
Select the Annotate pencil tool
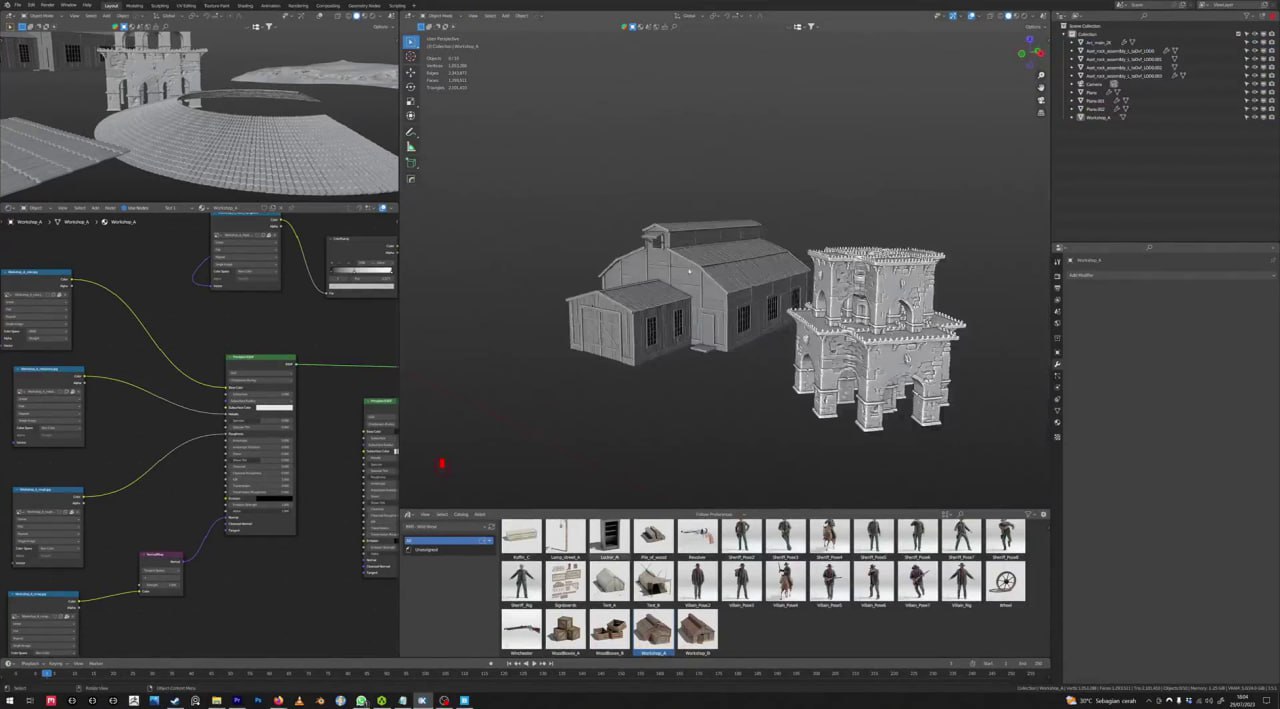click(x=411, y=132)
